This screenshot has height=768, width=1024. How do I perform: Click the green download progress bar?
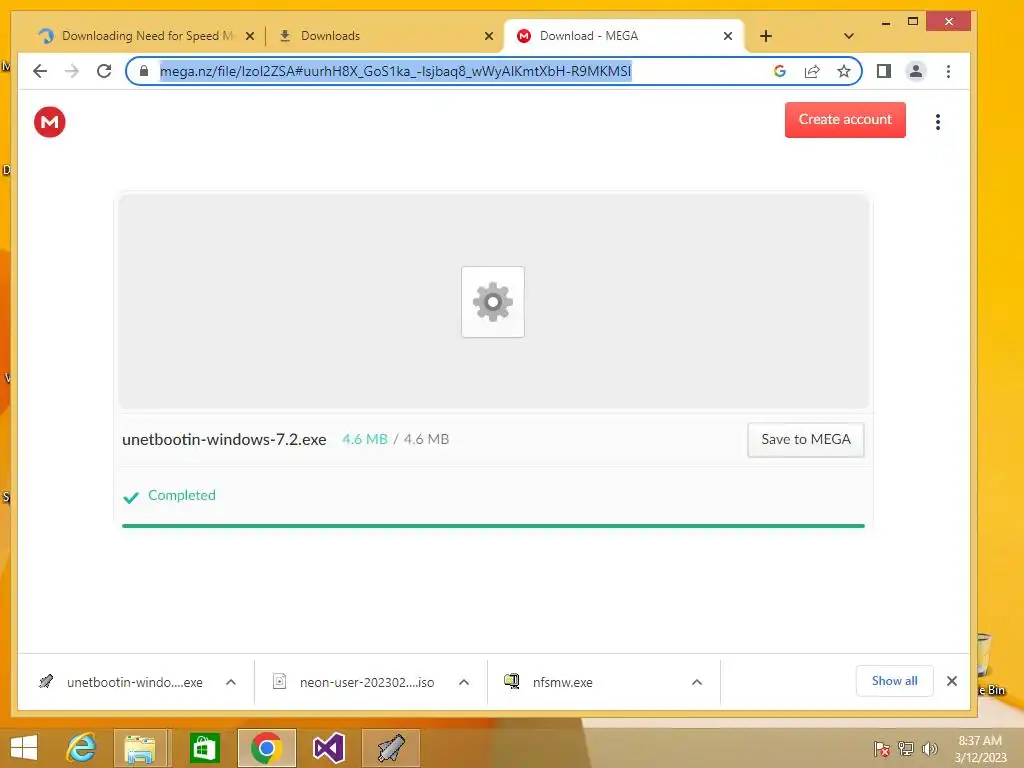pos(493,526)
